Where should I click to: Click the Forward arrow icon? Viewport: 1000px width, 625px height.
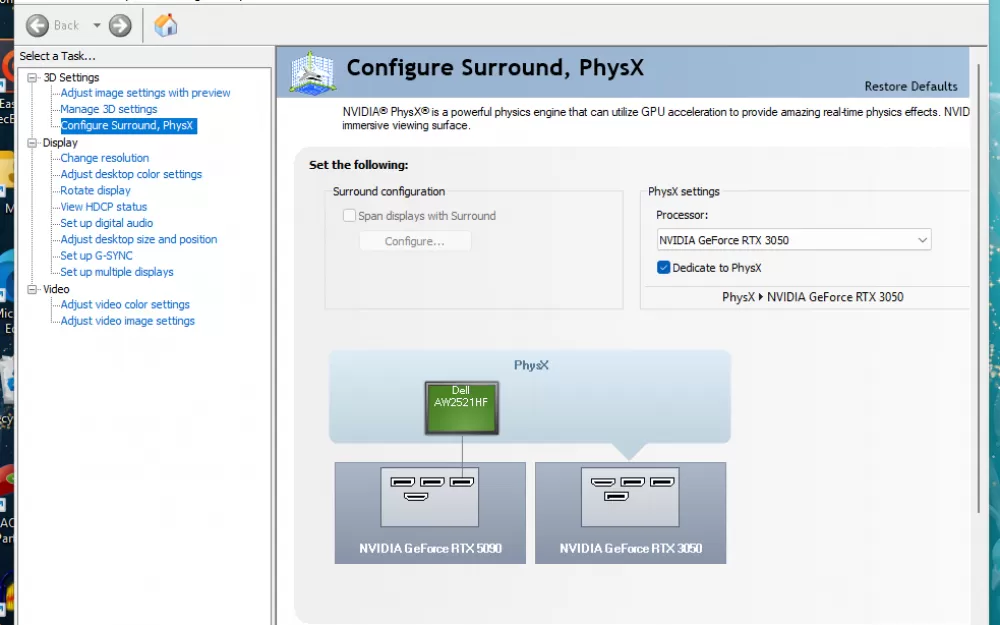point(120,26)
